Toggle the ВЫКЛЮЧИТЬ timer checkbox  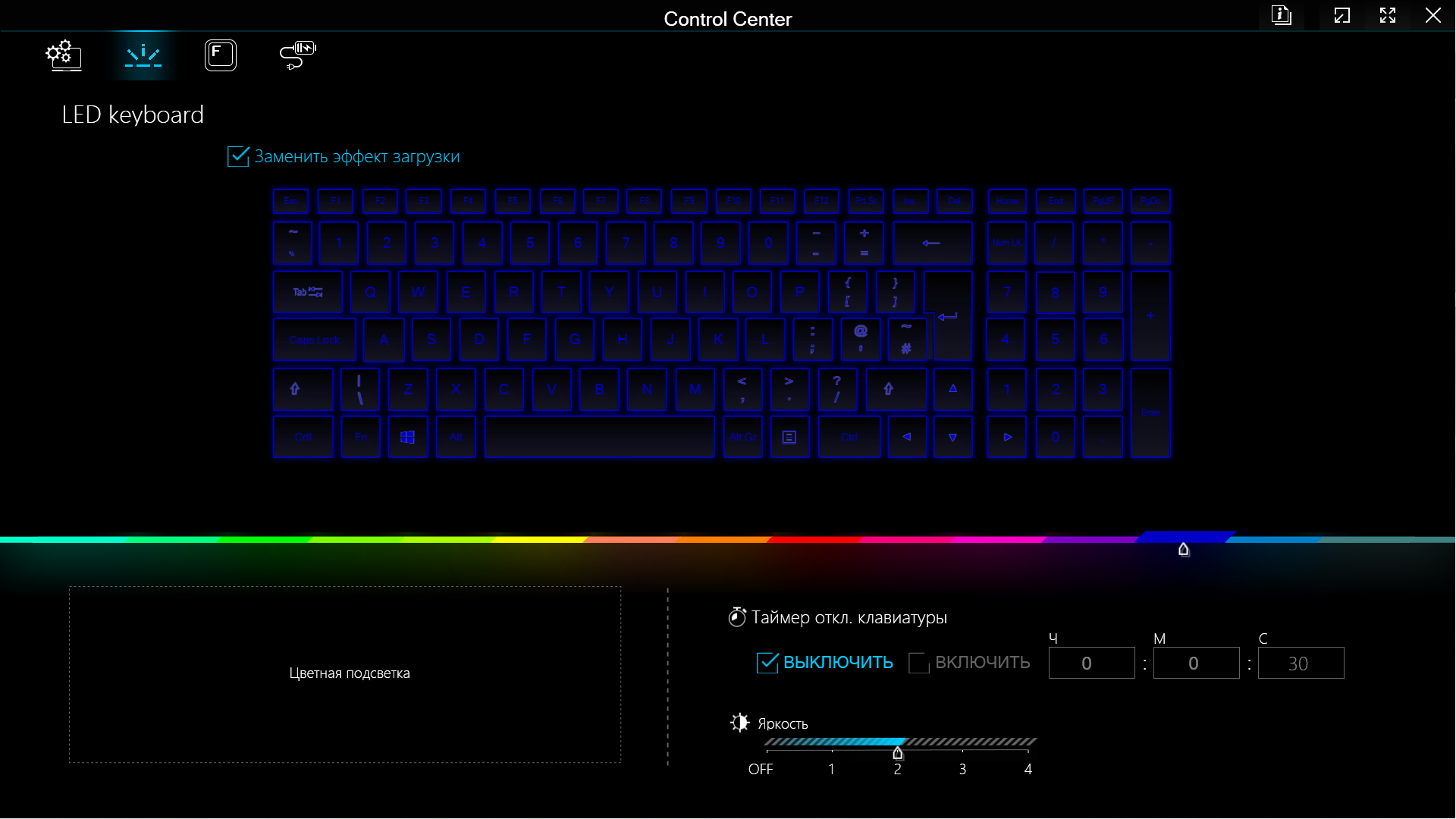[767, 662]
